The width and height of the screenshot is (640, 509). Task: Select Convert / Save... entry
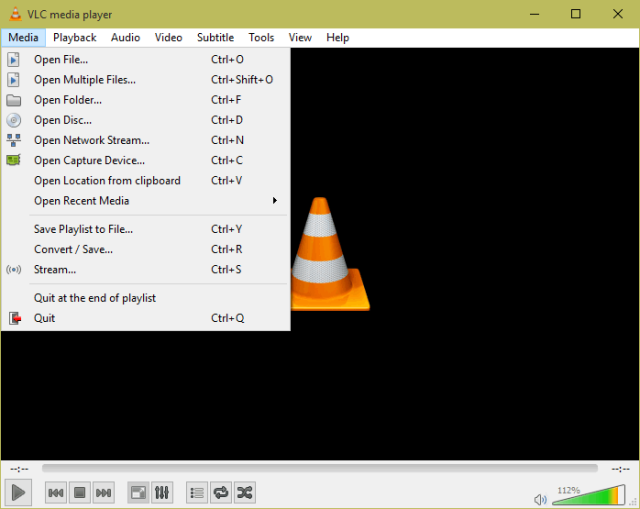click(146, 249)
